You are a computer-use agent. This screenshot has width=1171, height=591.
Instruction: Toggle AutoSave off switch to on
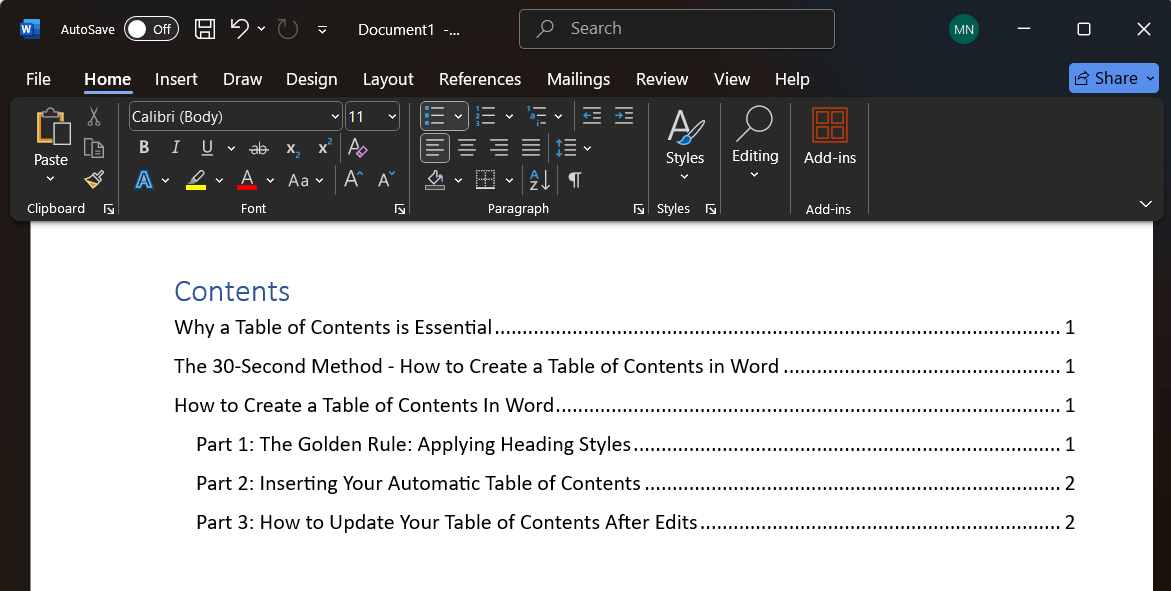tap(151, 29)
